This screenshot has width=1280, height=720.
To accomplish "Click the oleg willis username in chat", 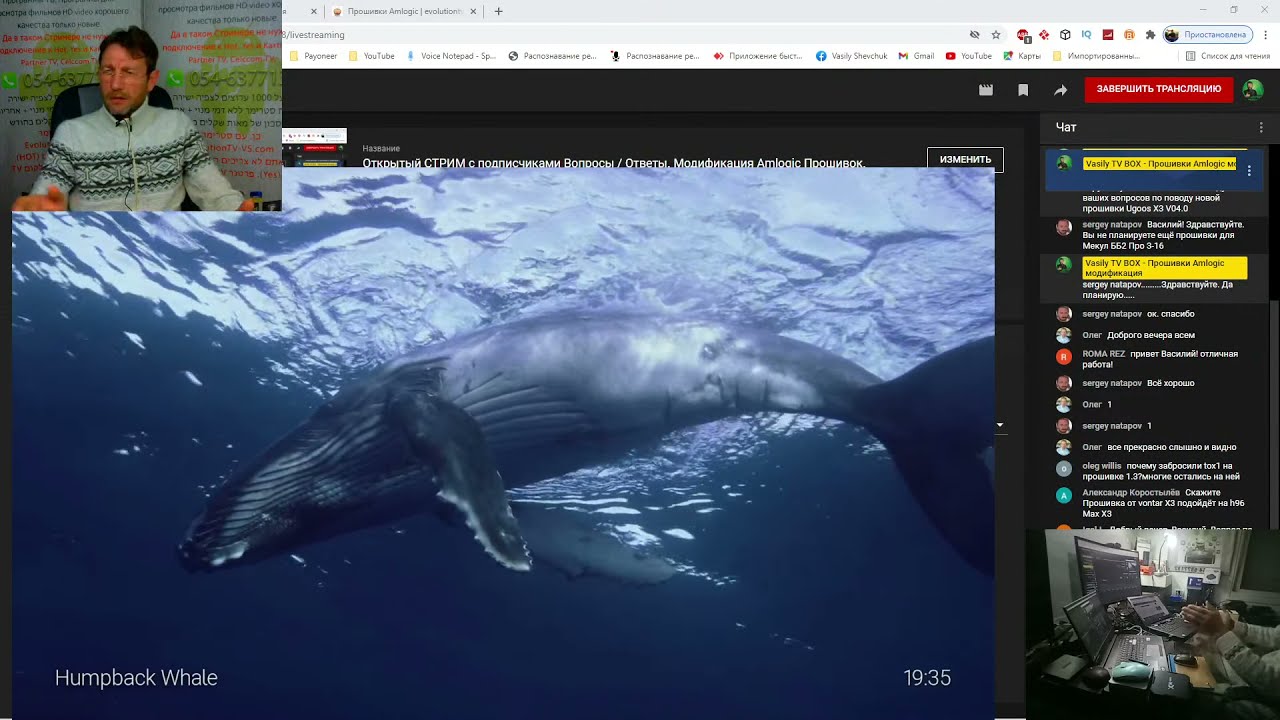I will point(1102,466).
